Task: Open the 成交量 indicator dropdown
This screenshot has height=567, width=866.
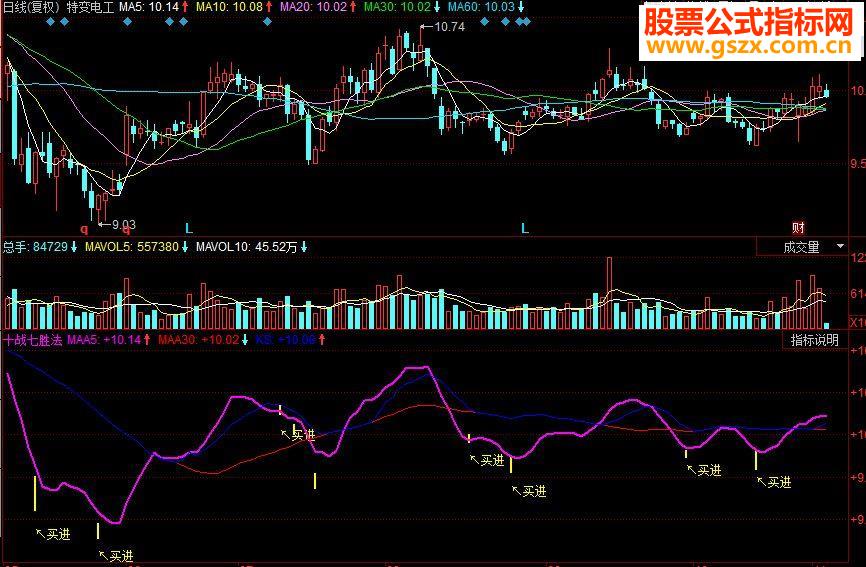Action: click(x=801, y=247)
